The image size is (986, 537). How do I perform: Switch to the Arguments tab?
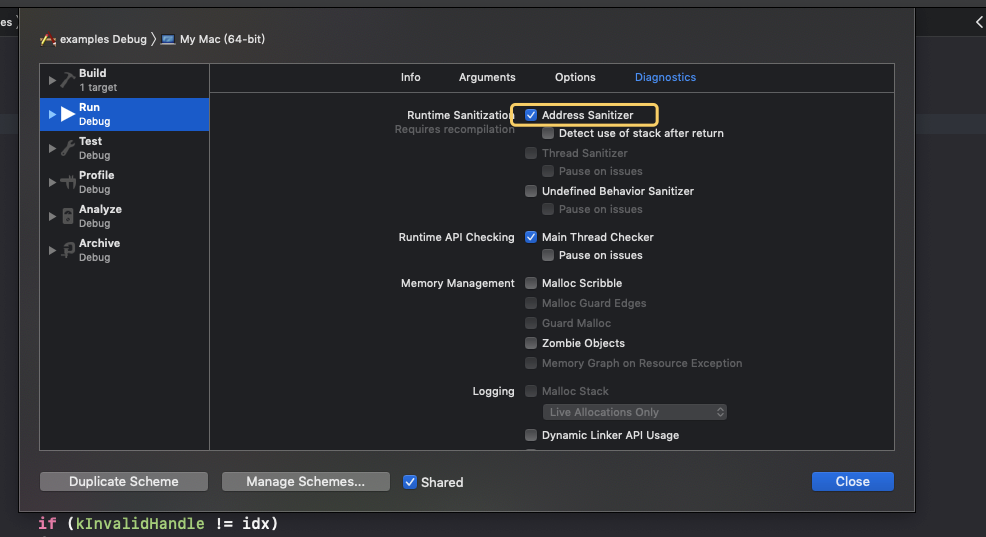click(487, 77)
